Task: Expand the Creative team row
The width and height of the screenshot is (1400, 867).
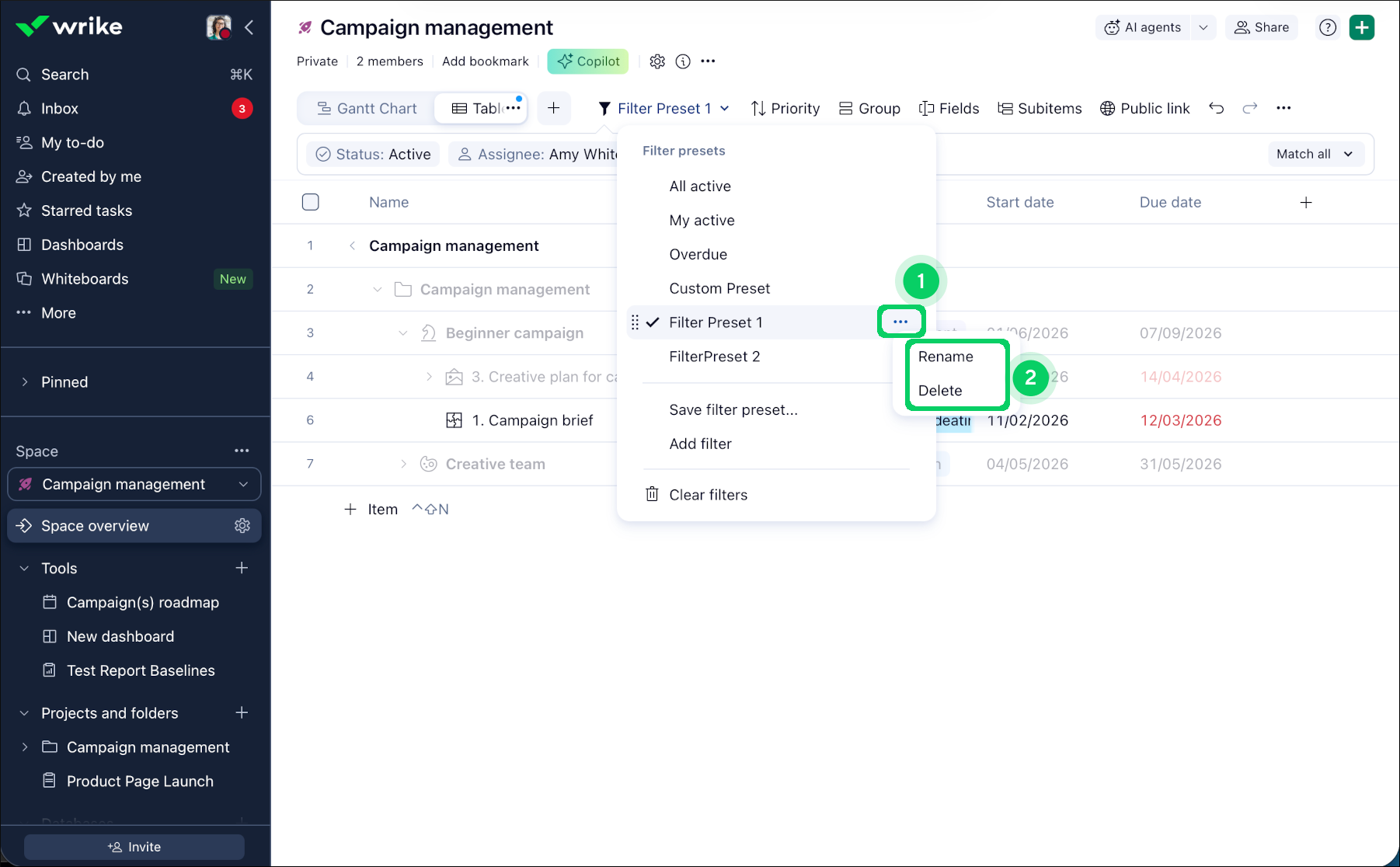Action: point(403,464)
